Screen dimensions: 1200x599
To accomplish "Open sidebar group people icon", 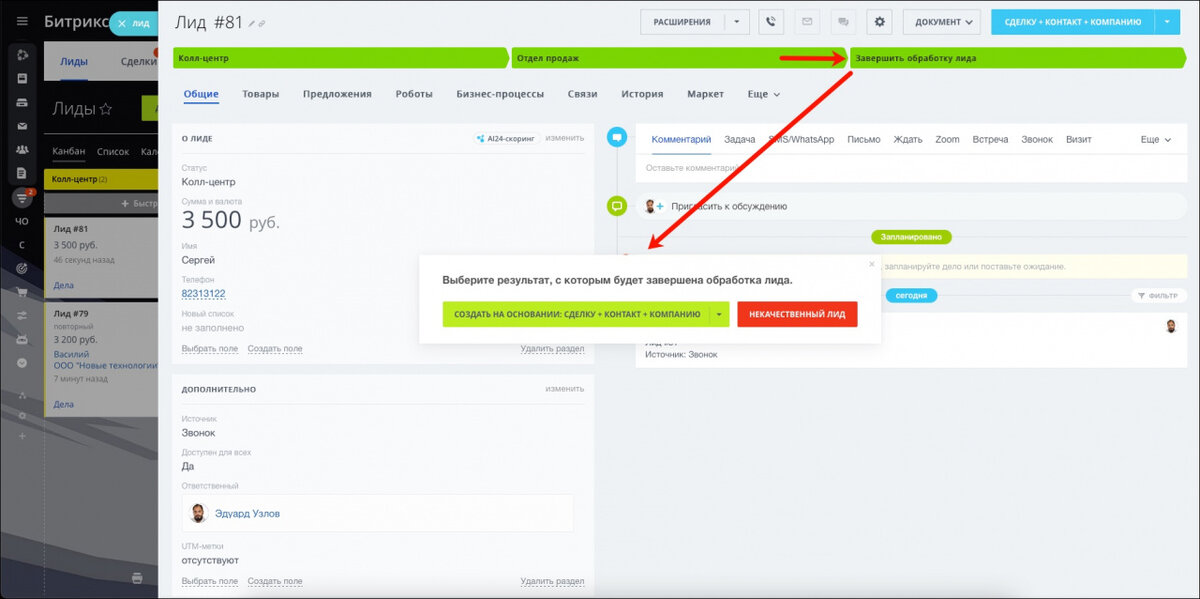I will pyautogui.click(x=22, y=149).
